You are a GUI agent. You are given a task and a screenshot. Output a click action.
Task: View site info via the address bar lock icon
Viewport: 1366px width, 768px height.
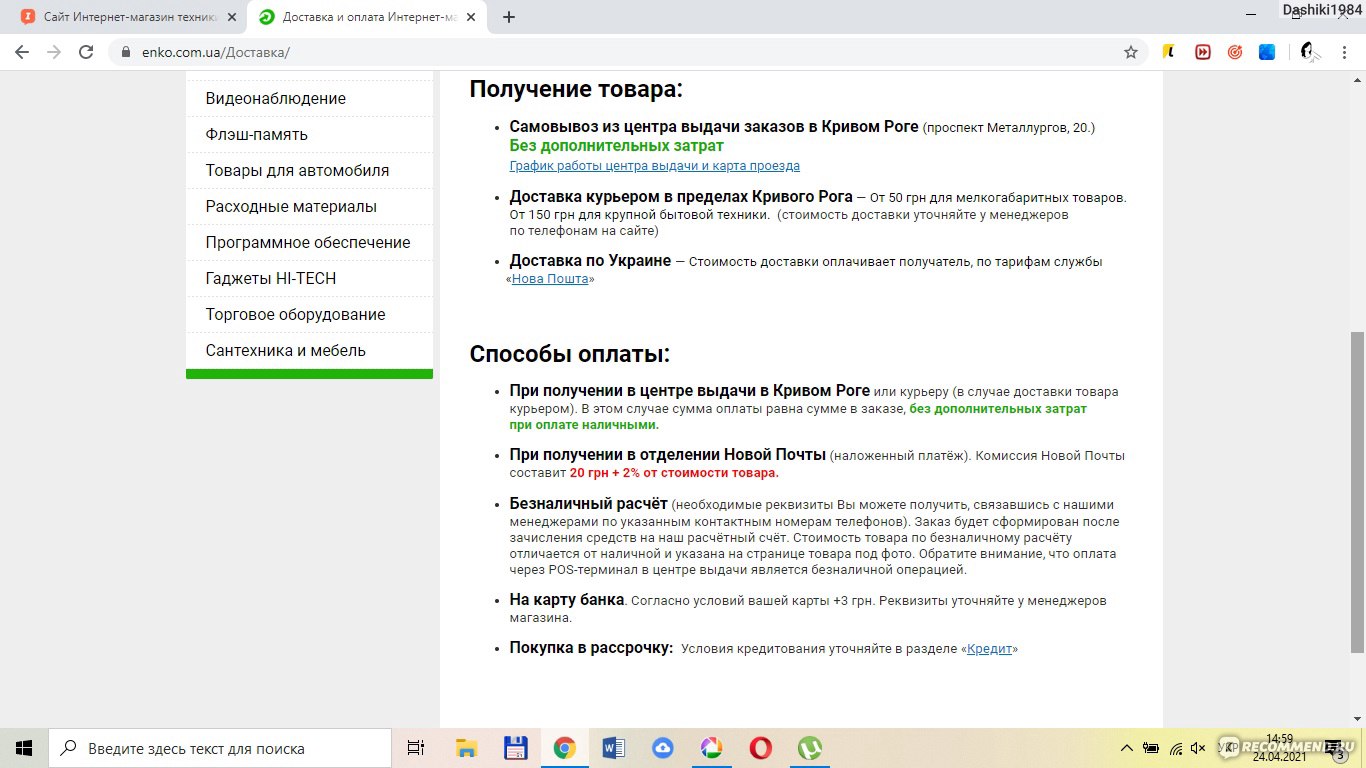[x=126, y=52]
